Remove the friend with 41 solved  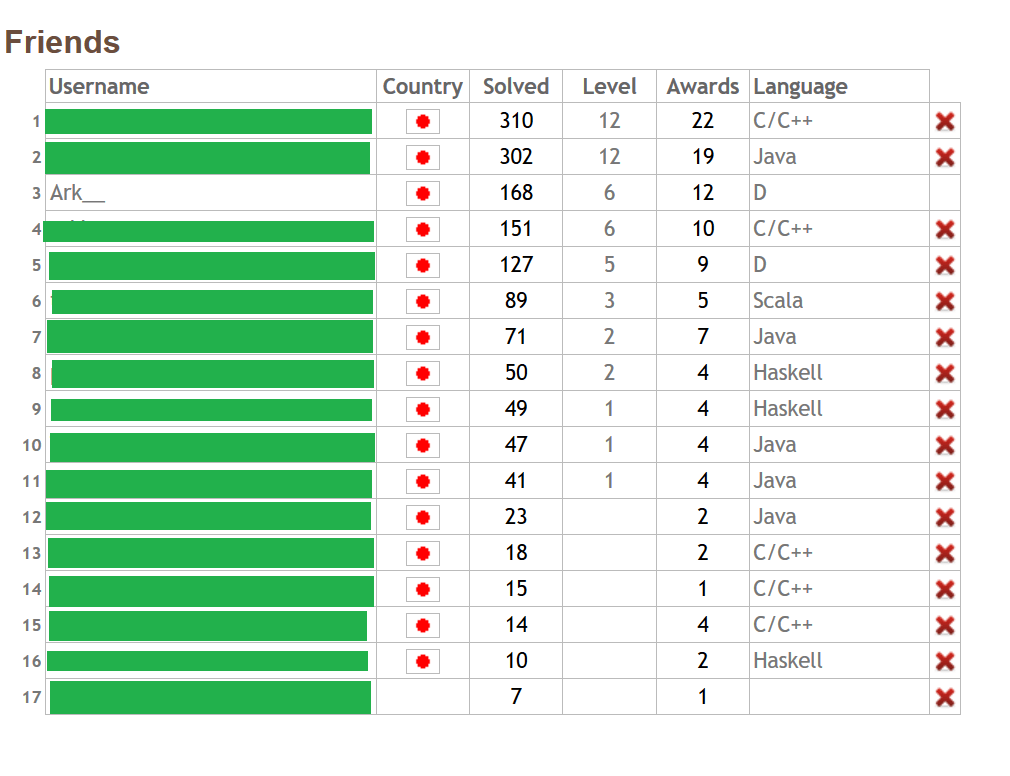tap(944, 482)
